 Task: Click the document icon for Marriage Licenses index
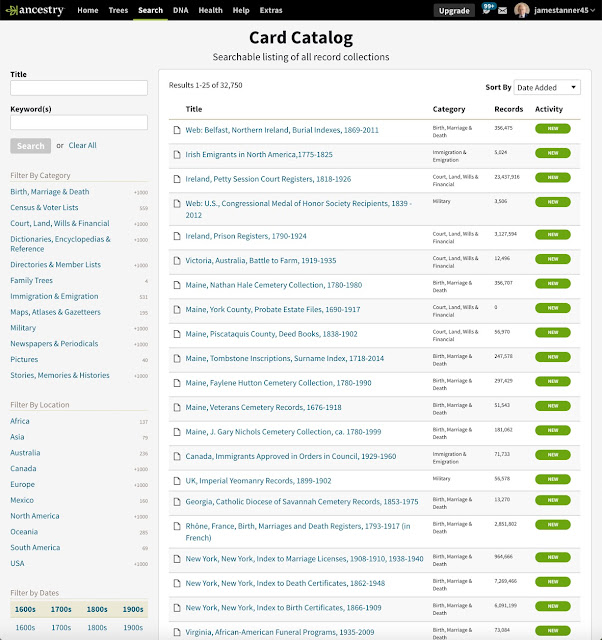(177, 559)
